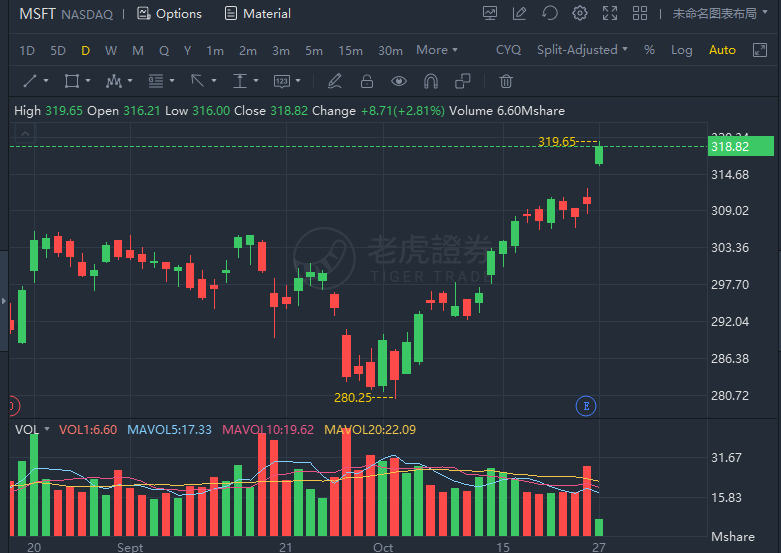Select the rectangle shape tool
This screenshot has height=553, width=781.
click(72, 81)
